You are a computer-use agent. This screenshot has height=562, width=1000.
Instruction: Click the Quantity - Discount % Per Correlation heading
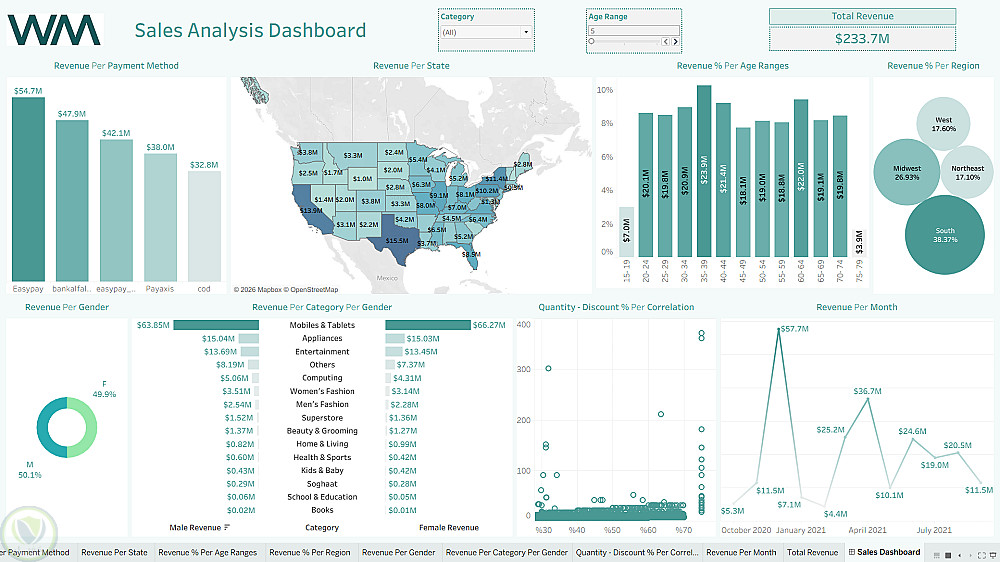click(x=616, y=307)
